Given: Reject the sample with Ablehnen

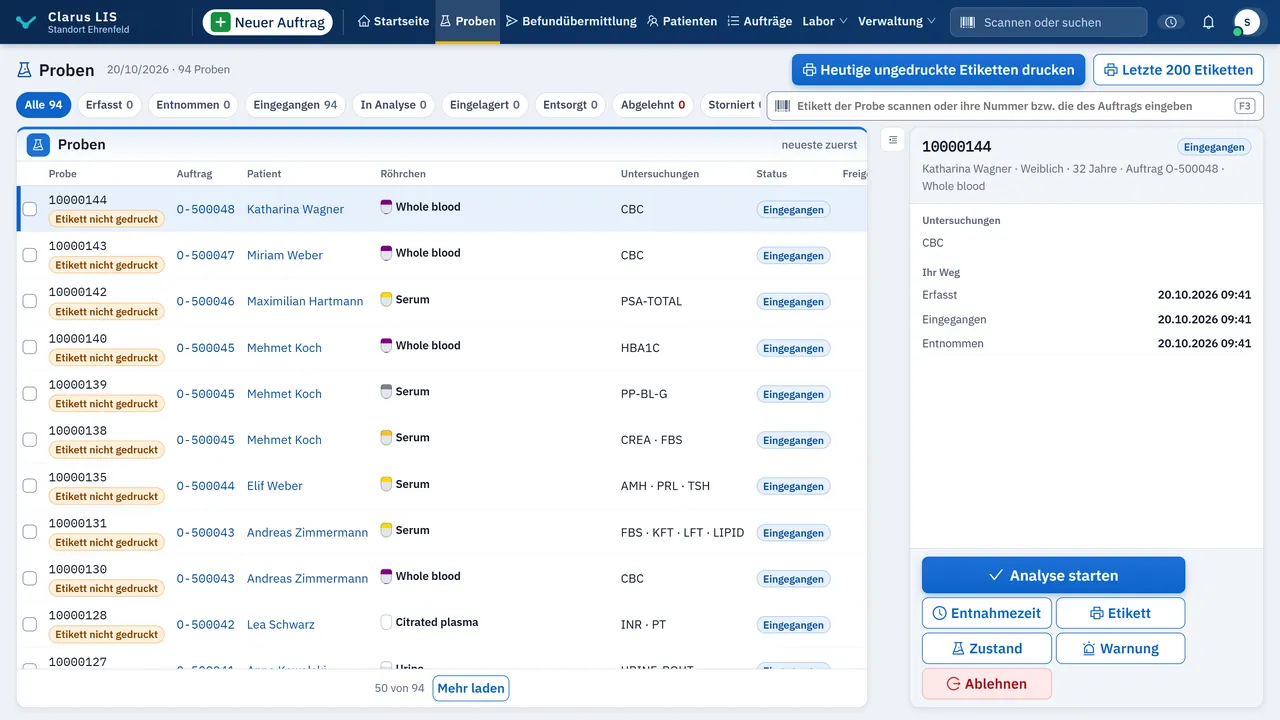Looking at the screenshot, I should tap(986, 683).
